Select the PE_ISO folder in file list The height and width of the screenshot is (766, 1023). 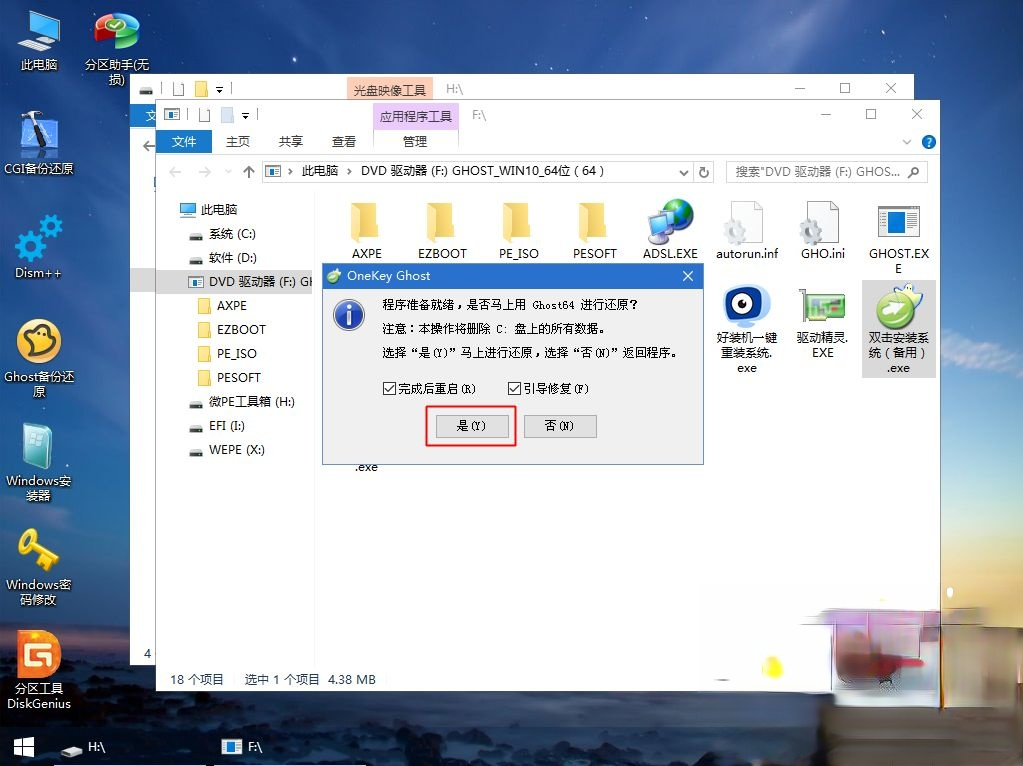point(518,230)
